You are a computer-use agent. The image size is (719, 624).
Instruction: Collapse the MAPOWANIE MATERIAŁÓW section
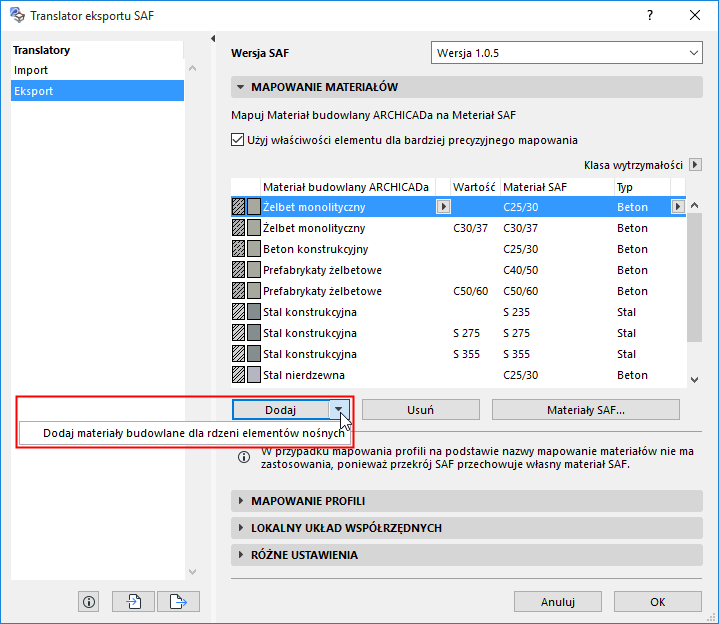[x=241, y=87]
